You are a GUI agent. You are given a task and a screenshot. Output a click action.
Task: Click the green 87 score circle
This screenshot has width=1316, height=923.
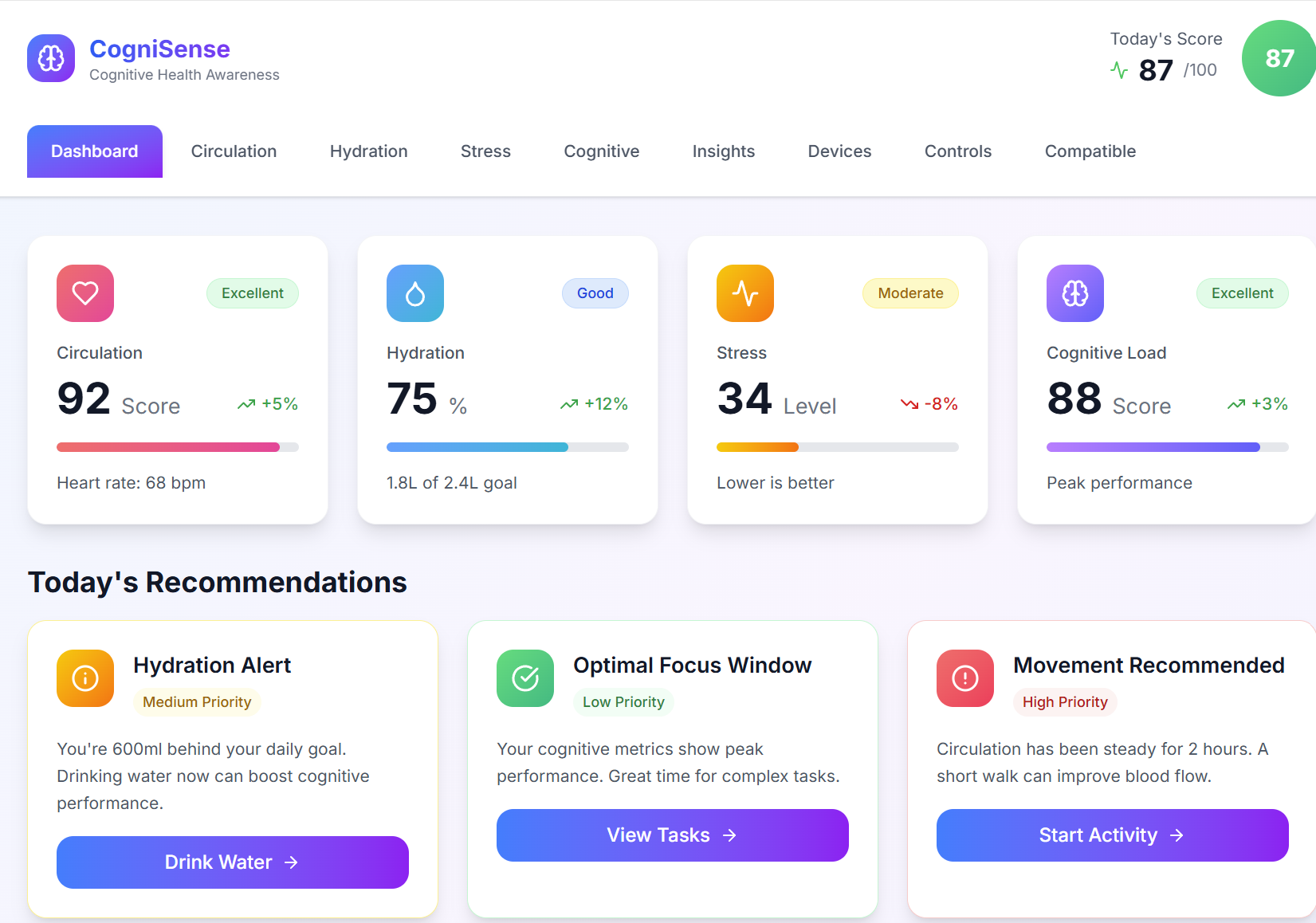[x=1279, y=58]
